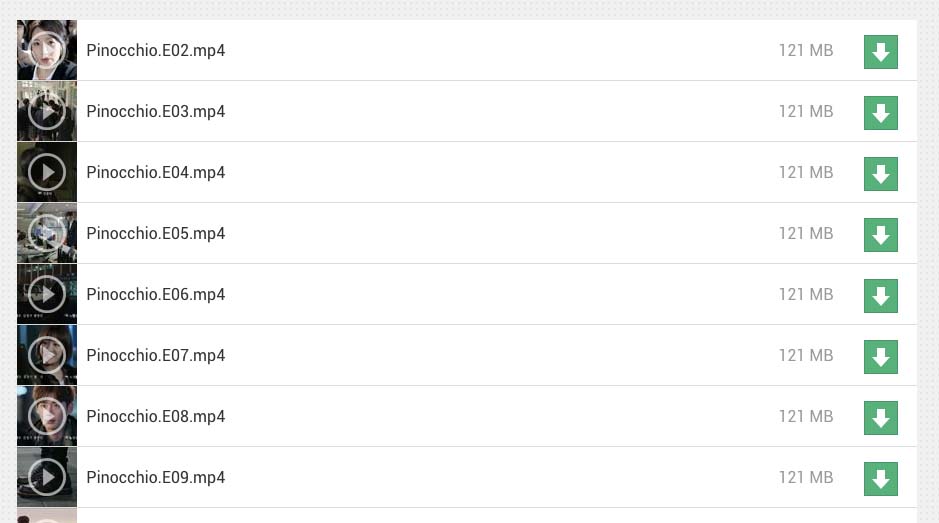Play the Pinocchio.E02 video thumbnail

(47, 50)
